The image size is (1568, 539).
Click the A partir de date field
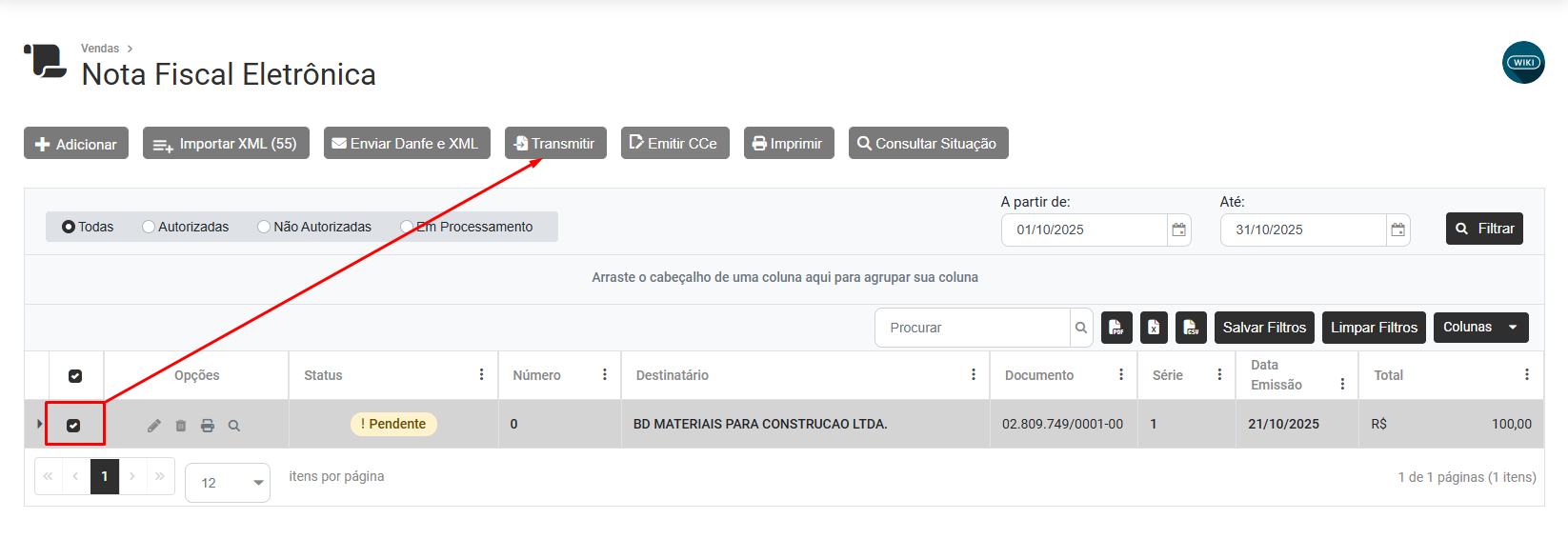[1084, 230]
